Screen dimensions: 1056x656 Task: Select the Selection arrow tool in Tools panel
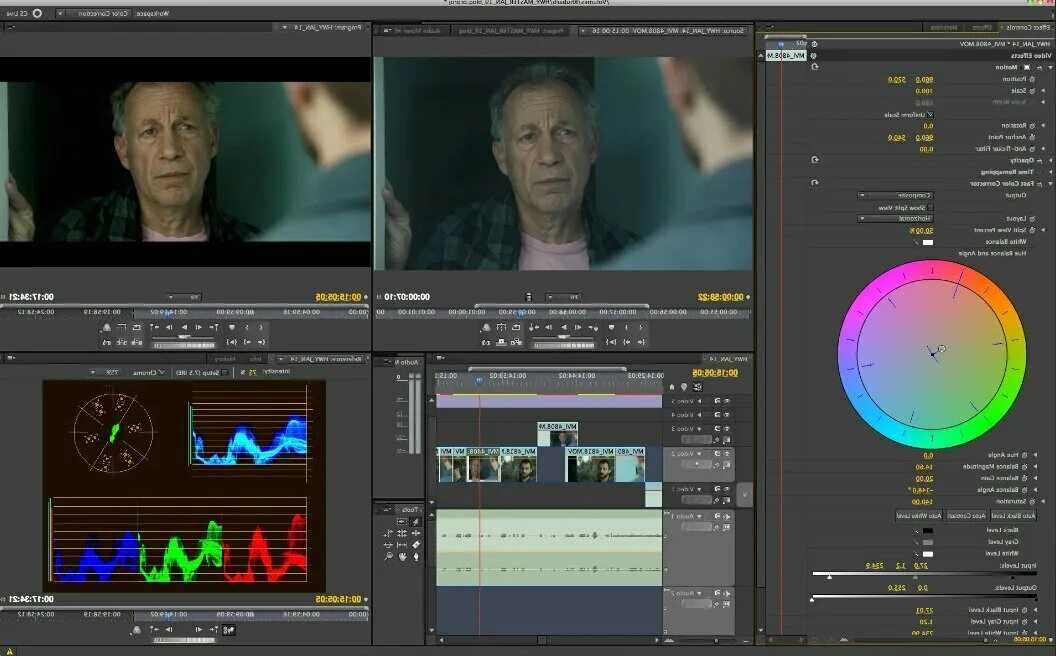point(416,522)
